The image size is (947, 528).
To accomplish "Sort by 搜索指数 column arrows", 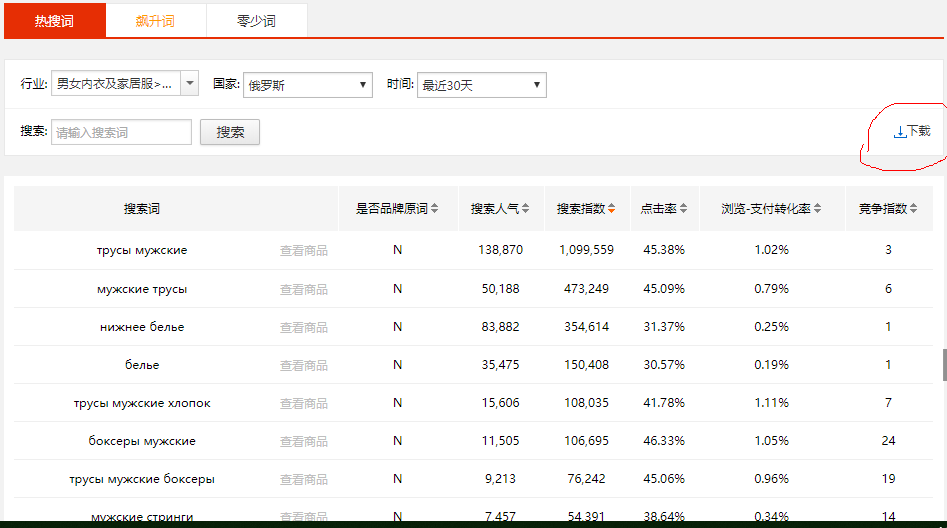I will click(x=611, y=209).
